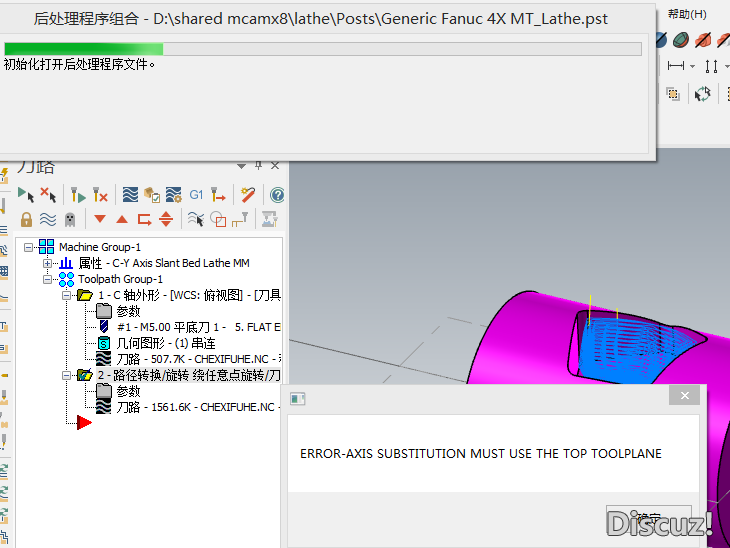
Task: Post selected operations G1 icon
Action: (x=196, y=195)
